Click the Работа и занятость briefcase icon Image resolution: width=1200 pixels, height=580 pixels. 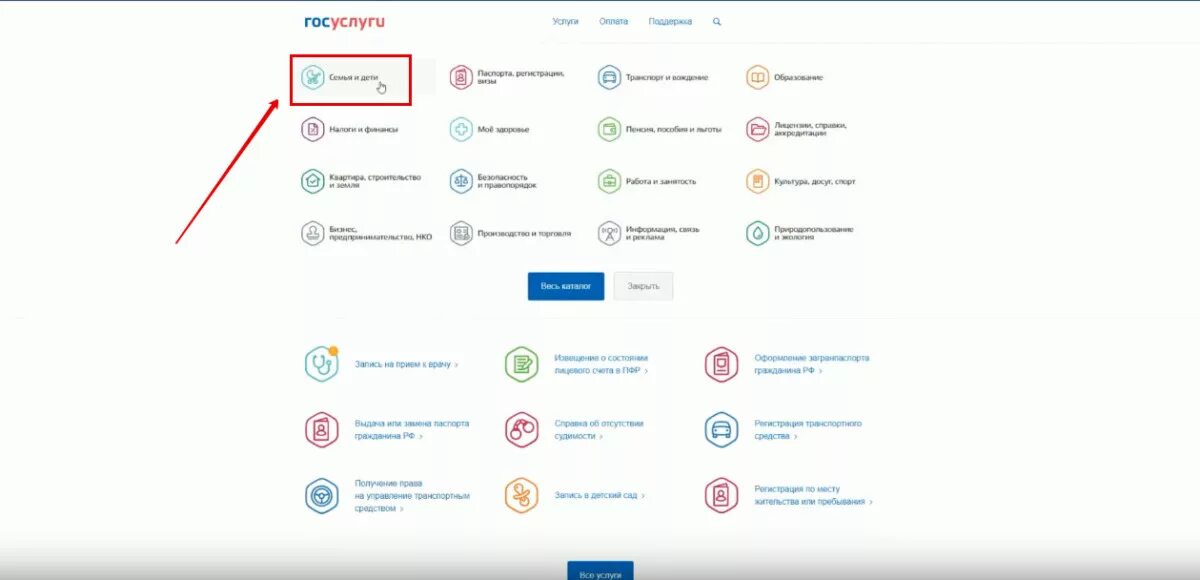pyautogui.click(x=609, y=181)
